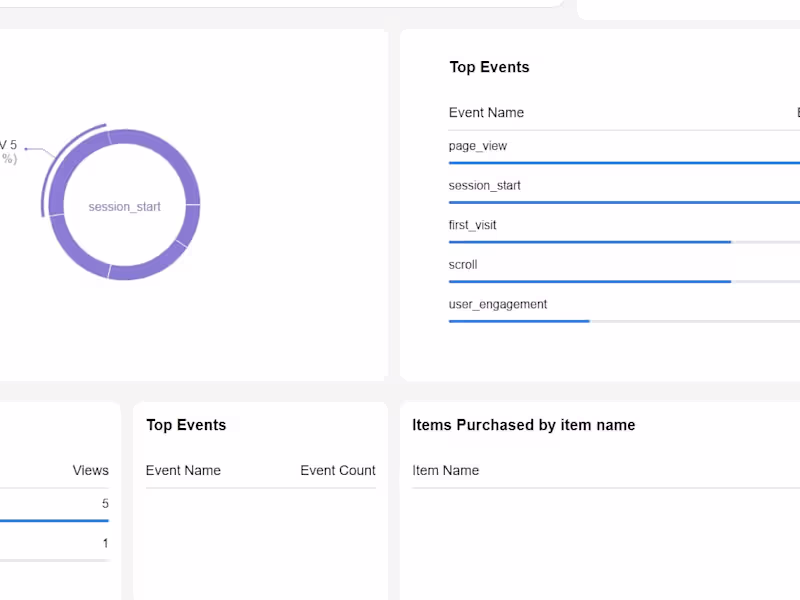Click the Event Name column header

point(486,112)
